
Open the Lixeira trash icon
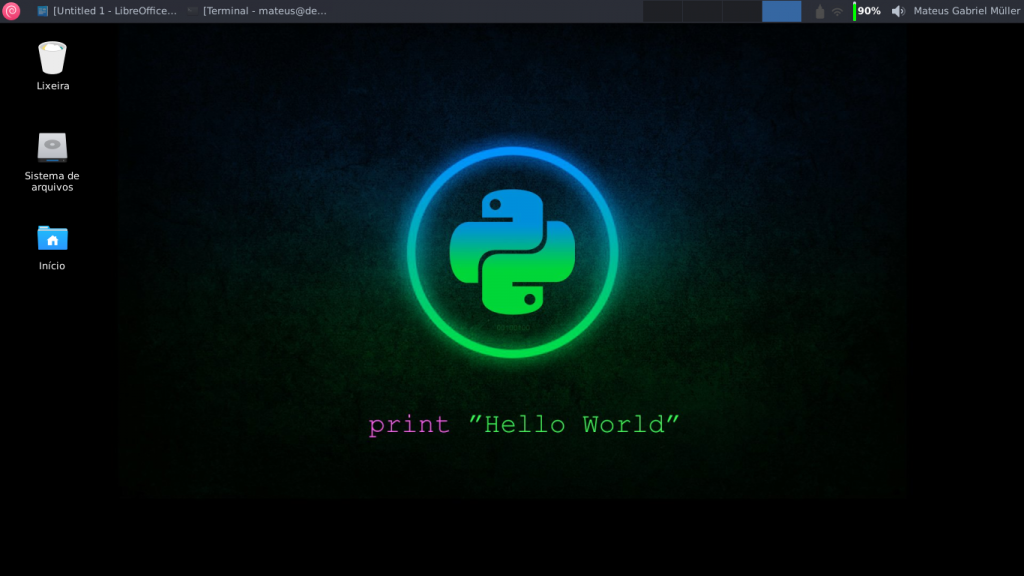click(x=52, y=58)
